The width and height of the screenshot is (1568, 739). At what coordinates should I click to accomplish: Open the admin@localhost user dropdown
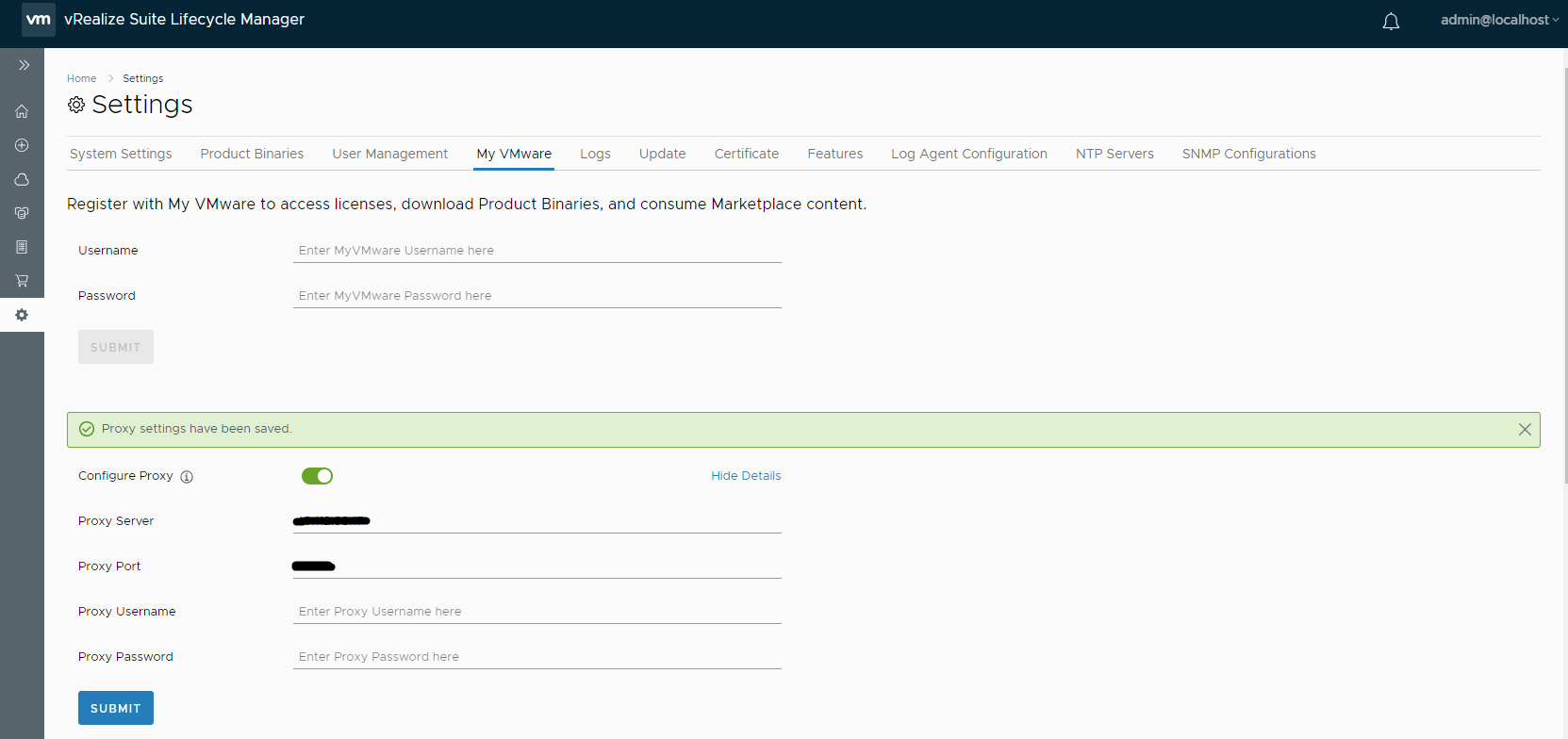click(1498, 20)
